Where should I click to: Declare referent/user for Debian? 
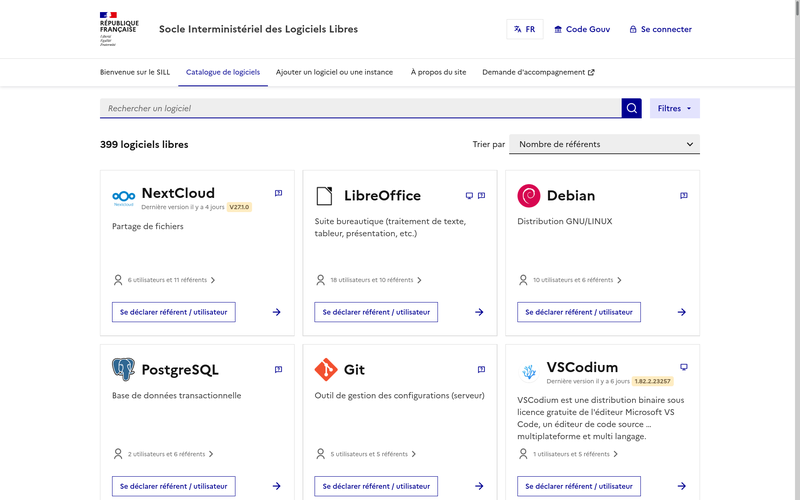pos(579,312)
